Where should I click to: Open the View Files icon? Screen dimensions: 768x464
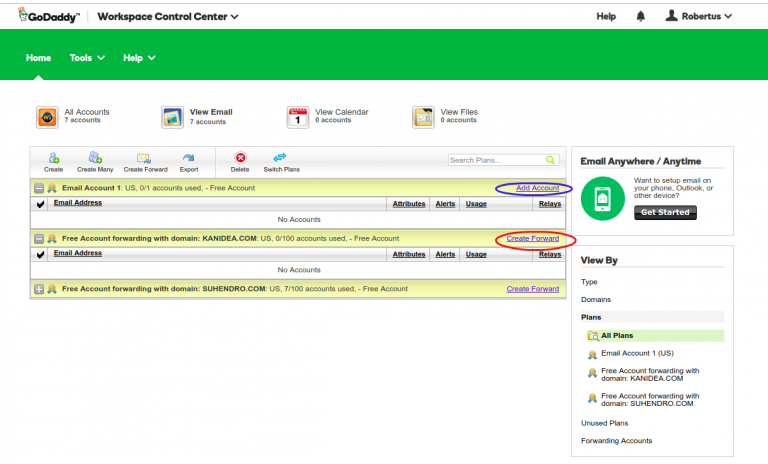point(423,117)
